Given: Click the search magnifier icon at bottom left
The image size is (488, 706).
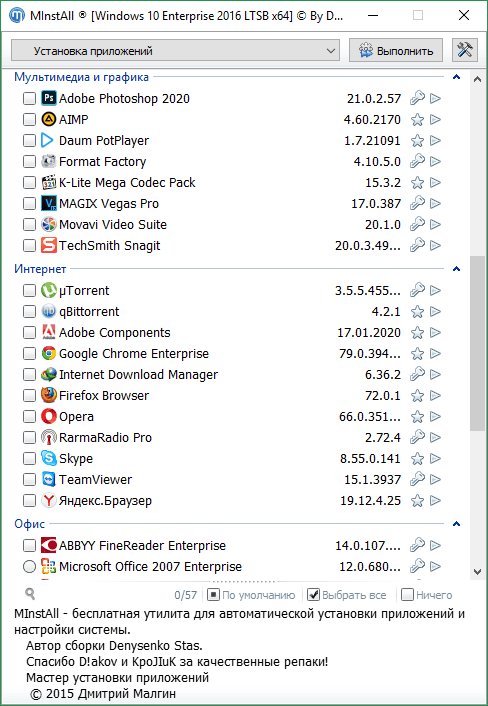Looking at the screenshot, I should click(30, 594).
